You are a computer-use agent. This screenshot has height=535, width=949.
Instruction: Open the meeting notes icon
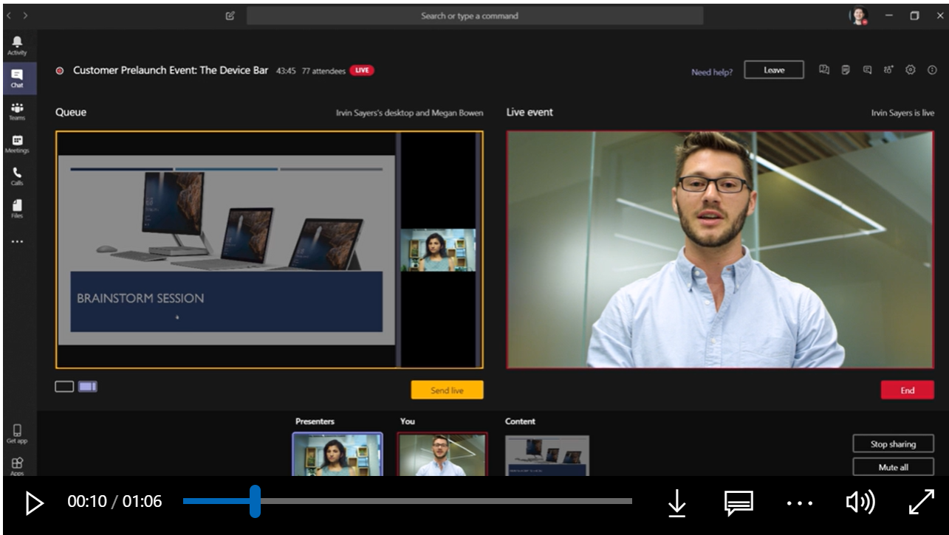(x=846, y=70)
